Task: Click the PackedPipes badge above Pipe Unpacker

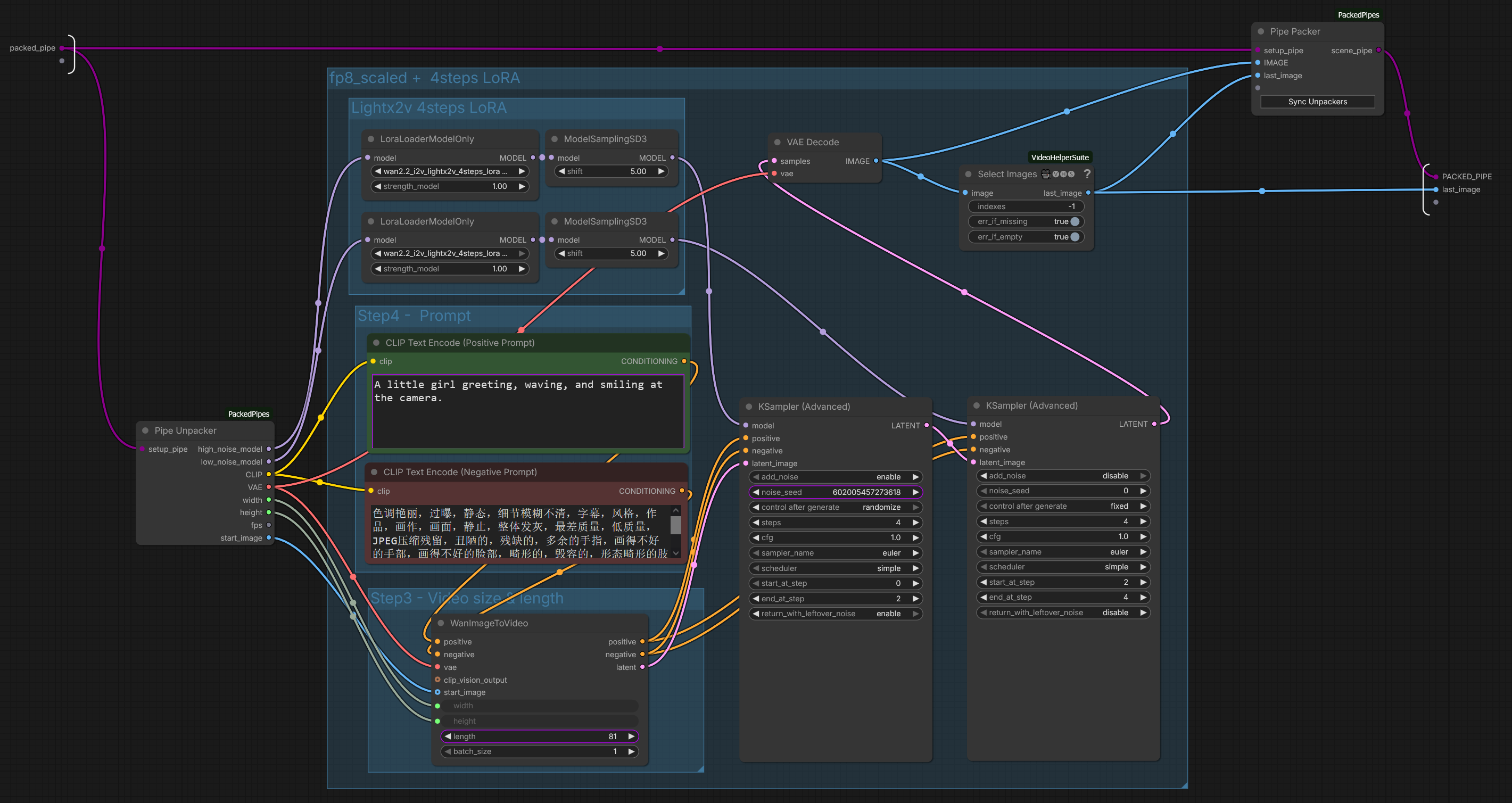Action: pos(249,414)
